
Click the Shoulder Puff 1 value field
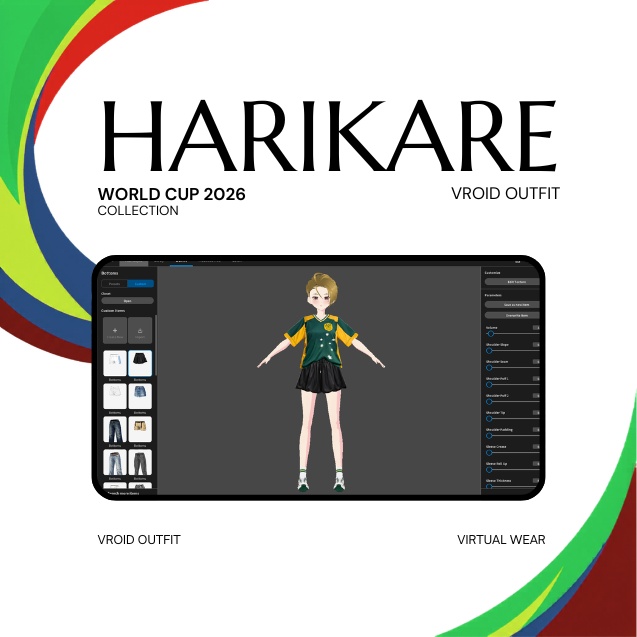tap(536, 379)
